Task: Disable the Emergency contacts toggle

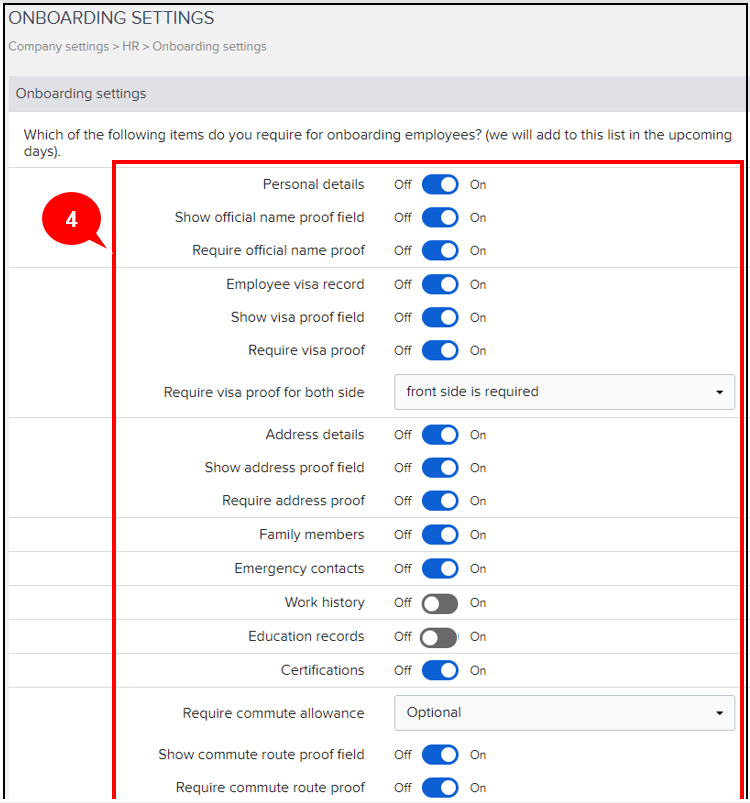Action: [x=439, y=568]
